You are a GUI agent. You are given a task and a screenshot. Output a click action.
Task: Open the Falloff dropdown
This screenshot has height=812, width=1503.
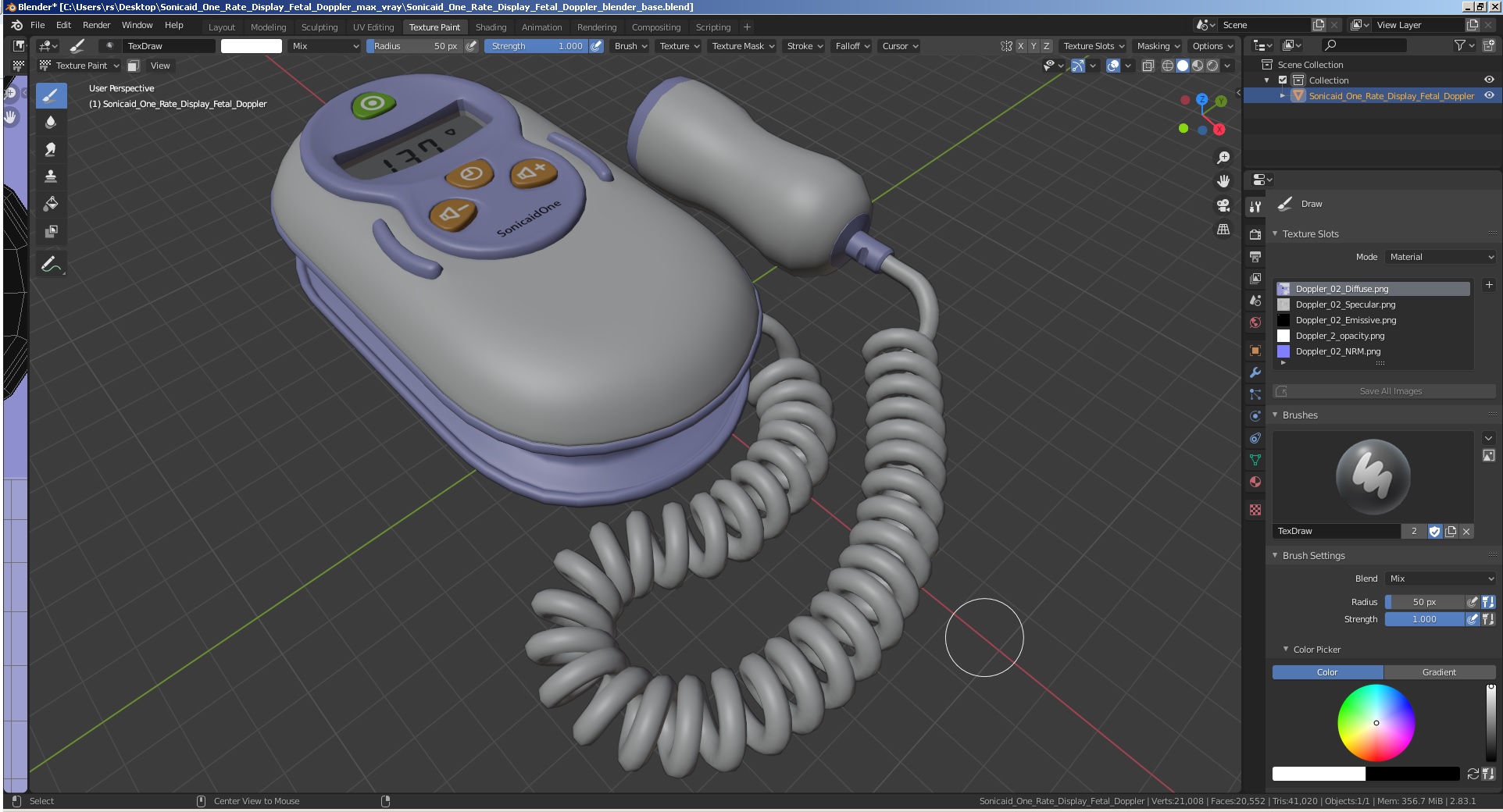tap(851, 46)
